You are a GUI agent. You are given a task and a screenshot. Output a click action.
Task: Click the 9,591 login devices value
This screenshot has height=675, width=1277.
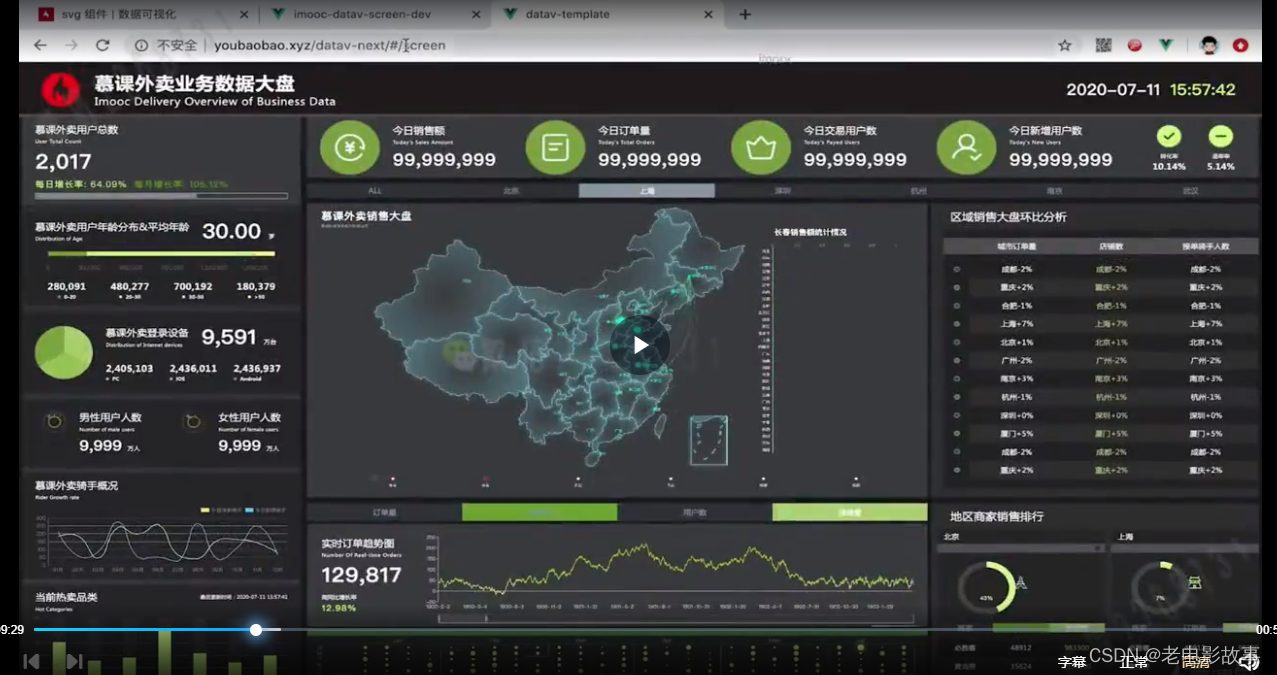click(x=229, y=337)
